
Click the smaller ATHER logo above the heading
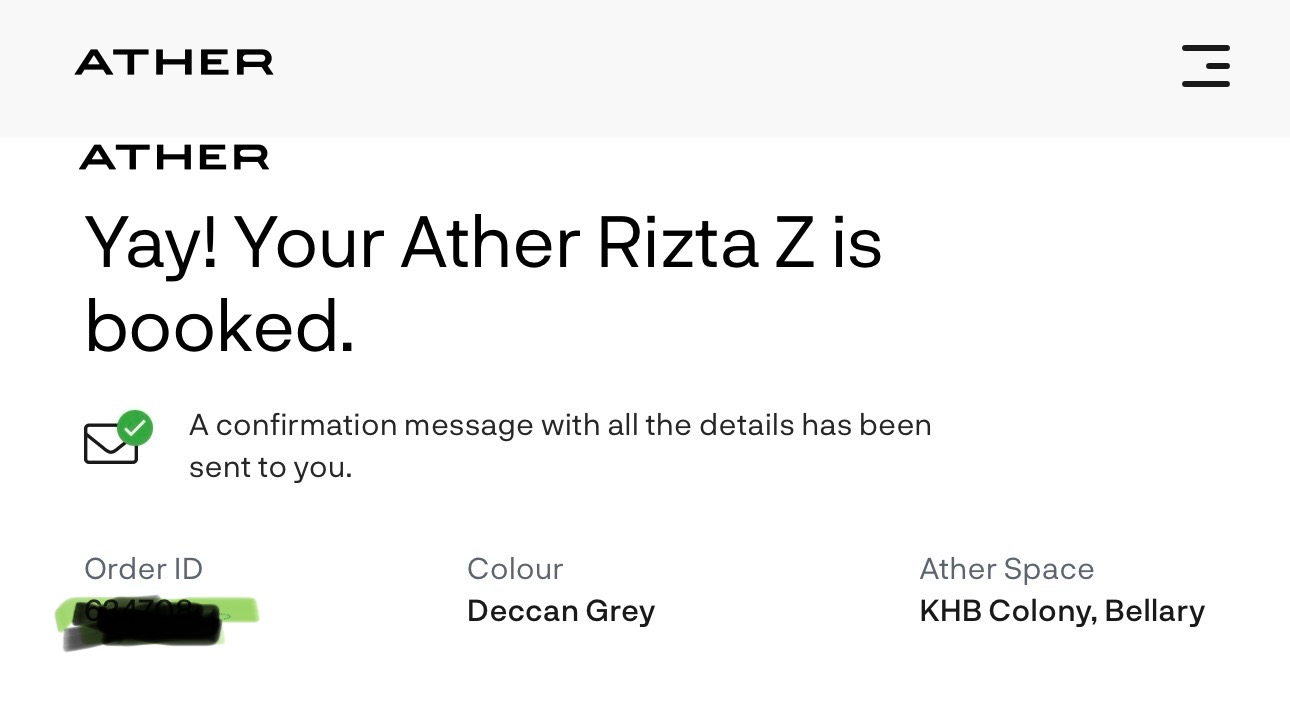pyautogui.click(x=174, y=157)
